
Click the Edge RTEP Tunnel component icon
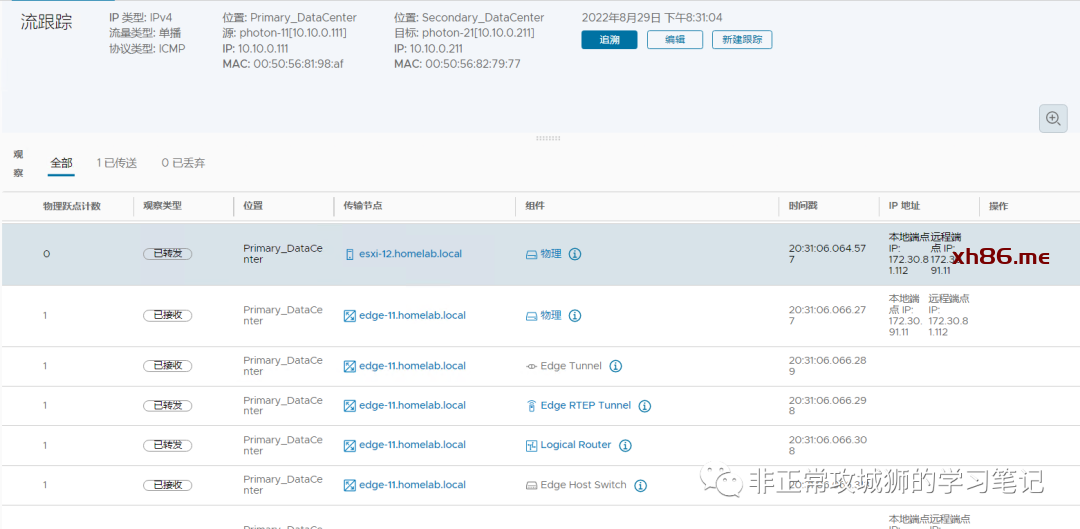click(x=532, y=406)
